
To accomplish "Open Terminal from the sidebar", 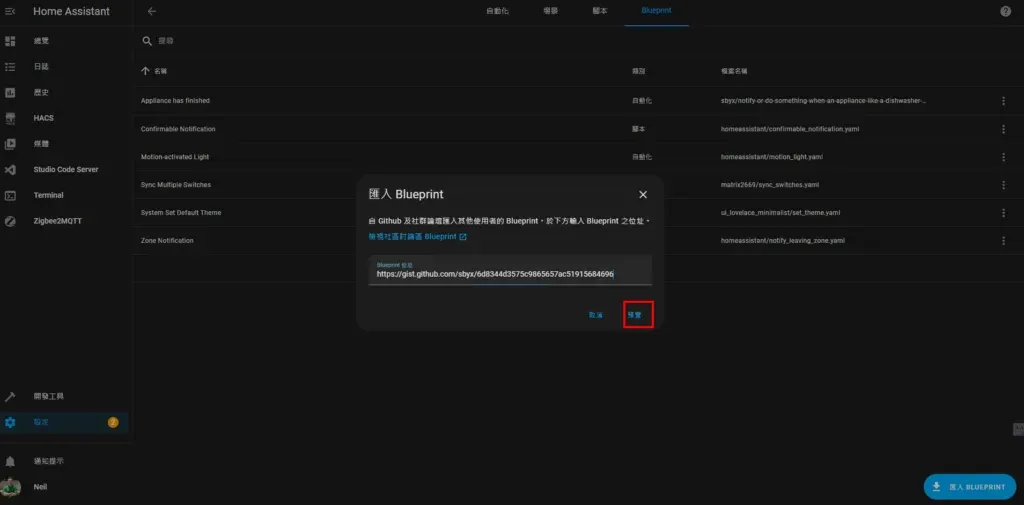I will tap(10, 196).
